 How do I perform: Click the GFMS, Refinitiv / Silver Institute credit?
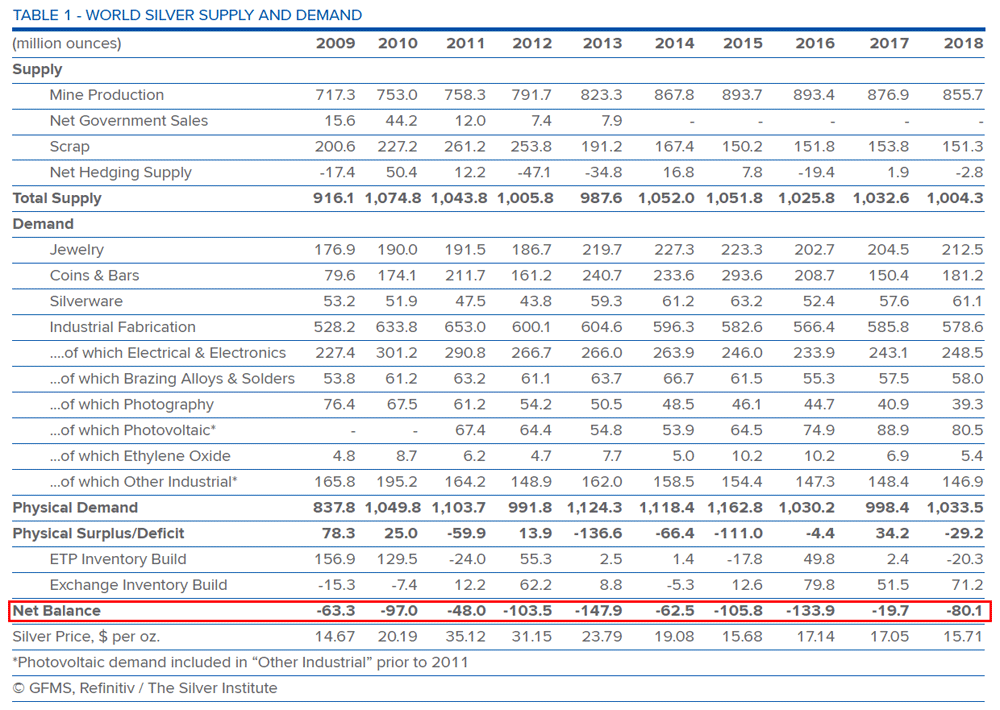tap(145, 688)
